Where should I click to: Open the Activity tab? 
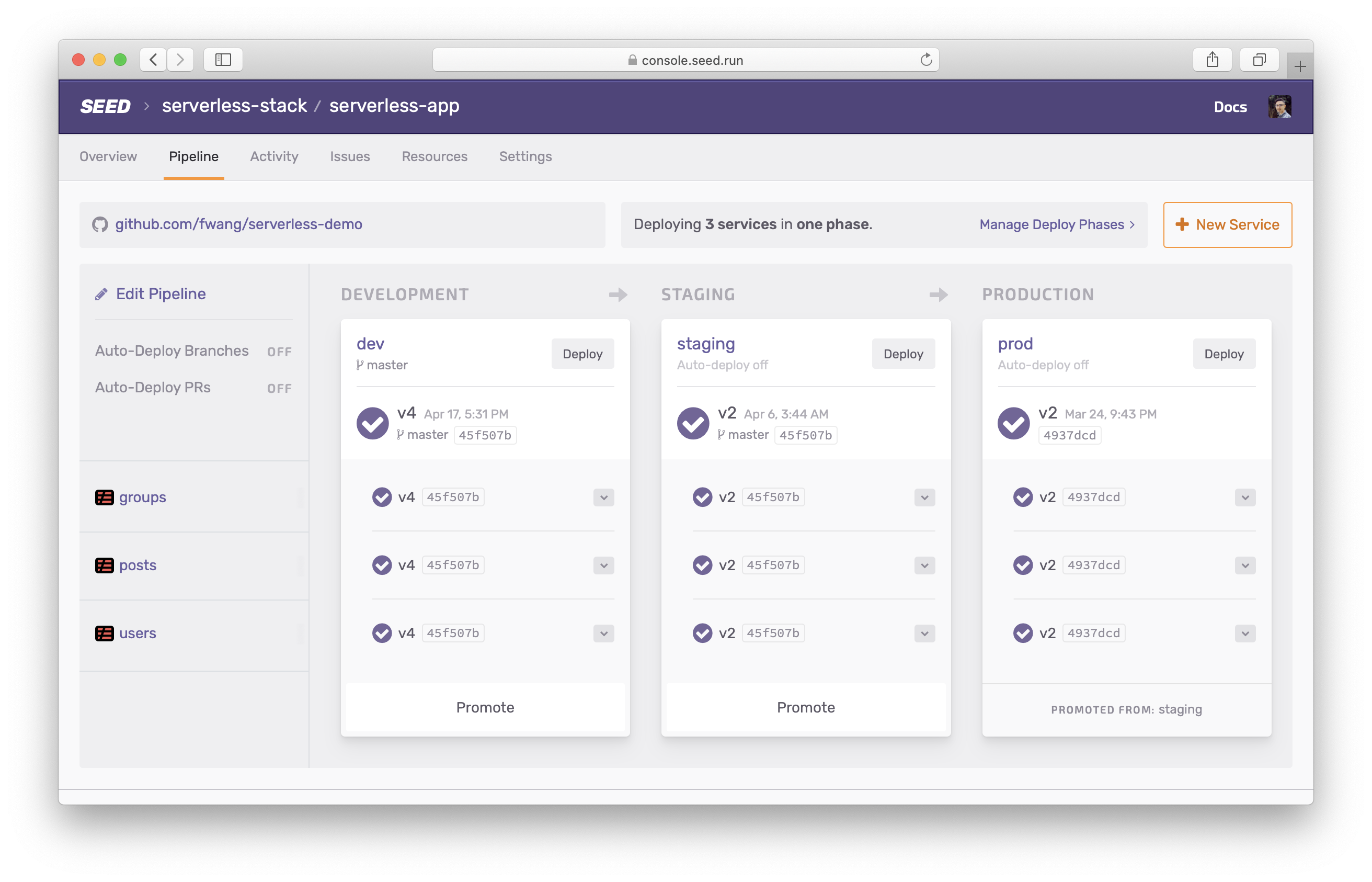[x=274, y=156]
